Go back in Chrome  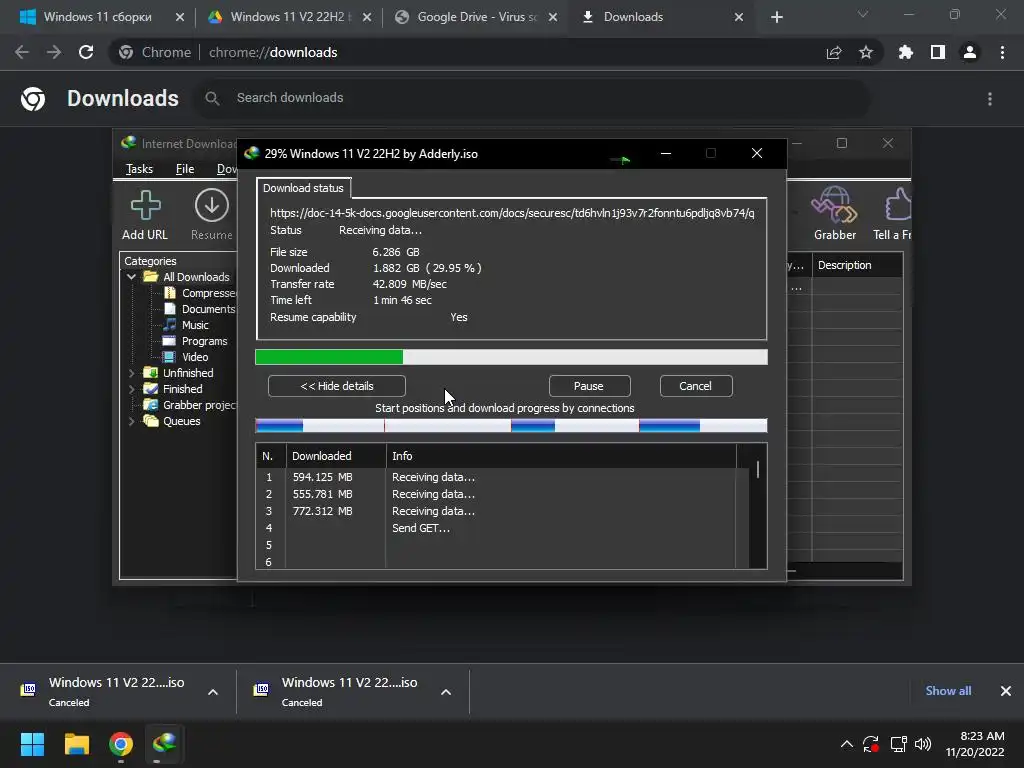pyautogui.click(x=22, y=52)
